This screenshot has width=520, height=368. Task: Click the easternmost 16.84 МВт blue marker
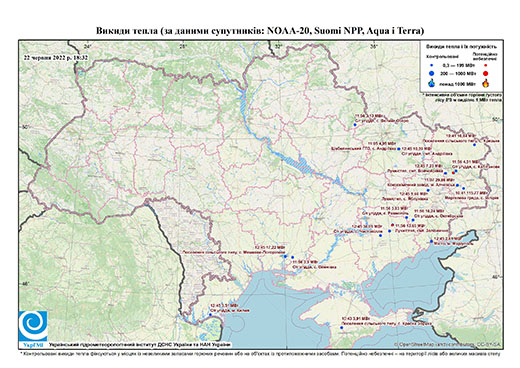(474, 145)
